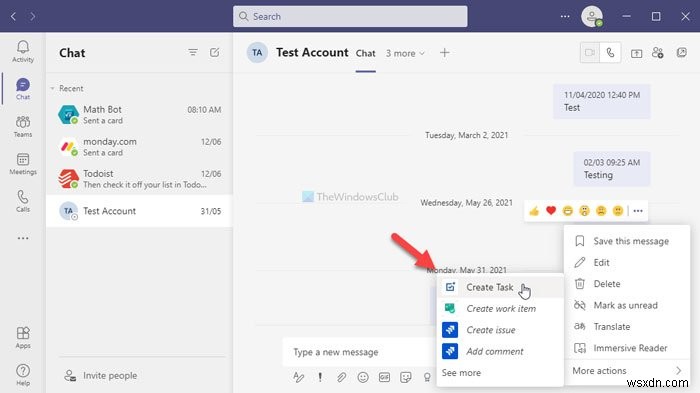This screenshot has height=393, width=700.
Task: React with the laugh emoji
Action: point(567,211)
